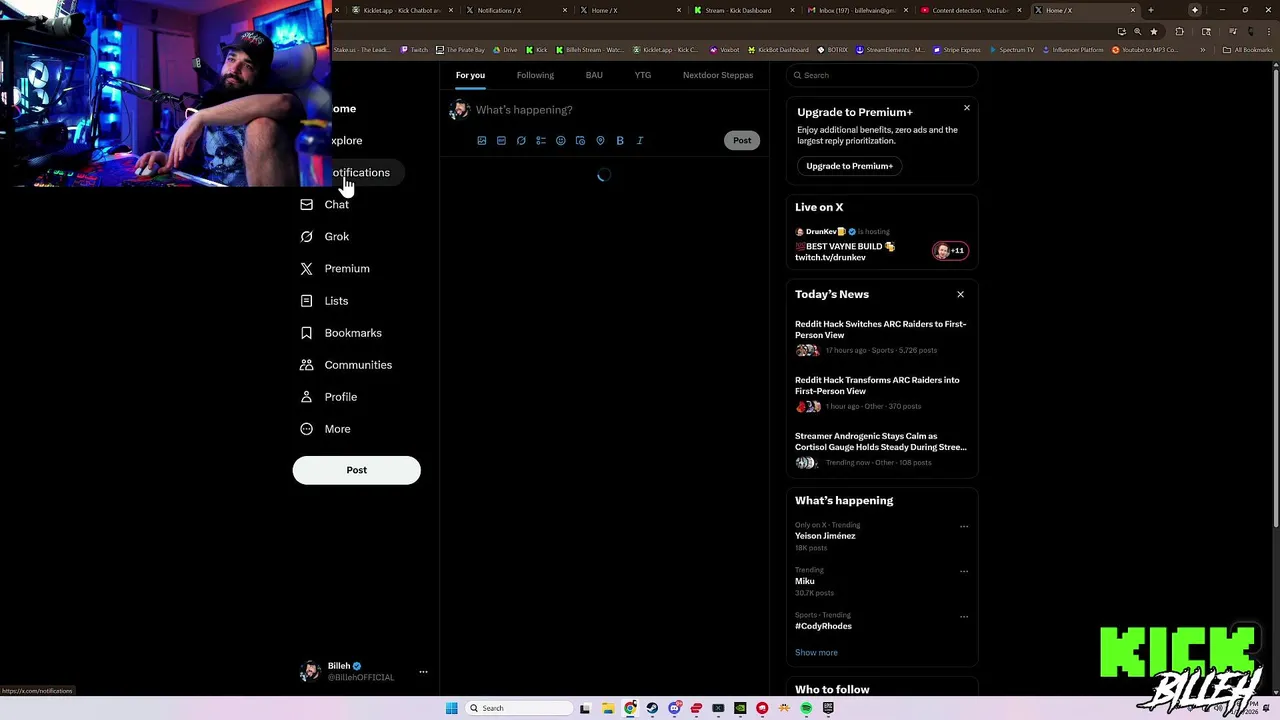Open Communities in the sidebar
Screen dimensions: 1280x720
(346, 364)
